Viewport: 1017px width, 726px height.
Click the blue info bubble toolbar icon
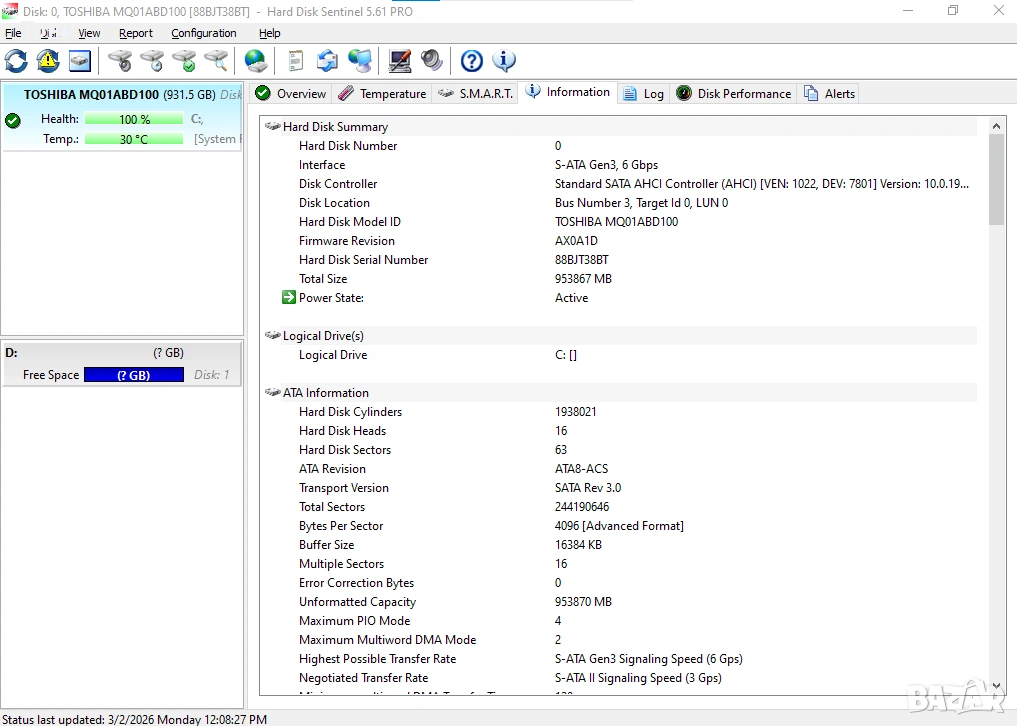coord(504,61)
